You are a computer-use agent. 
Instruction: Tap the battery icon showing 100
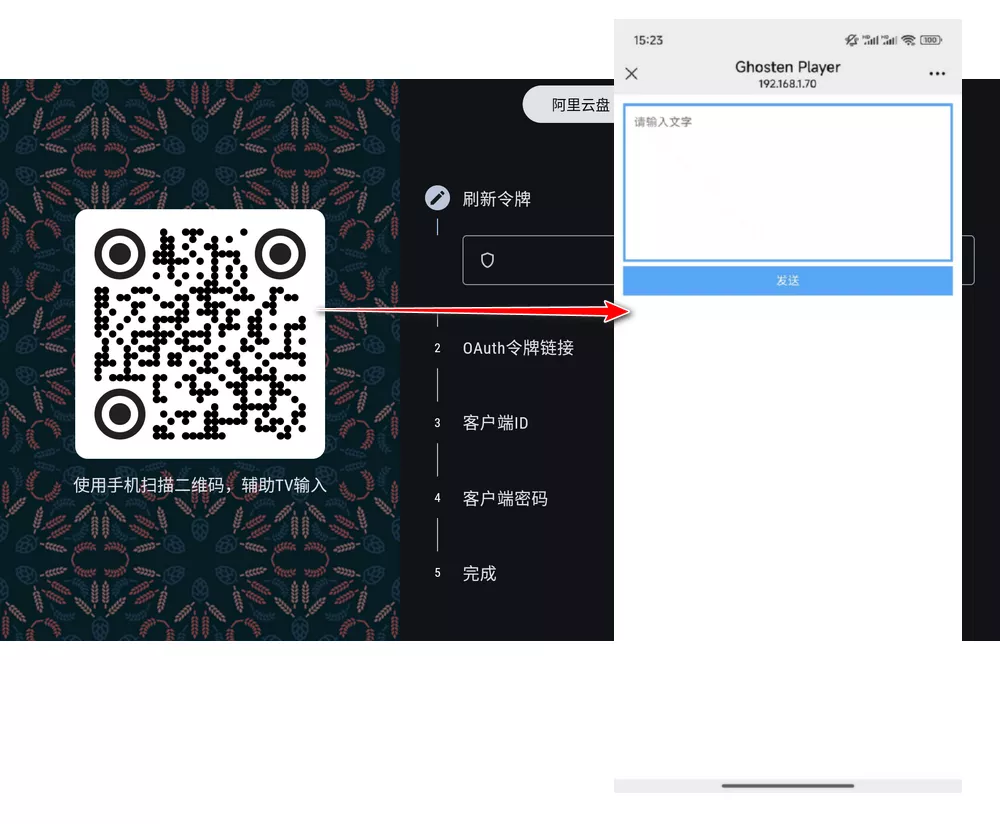930,40
